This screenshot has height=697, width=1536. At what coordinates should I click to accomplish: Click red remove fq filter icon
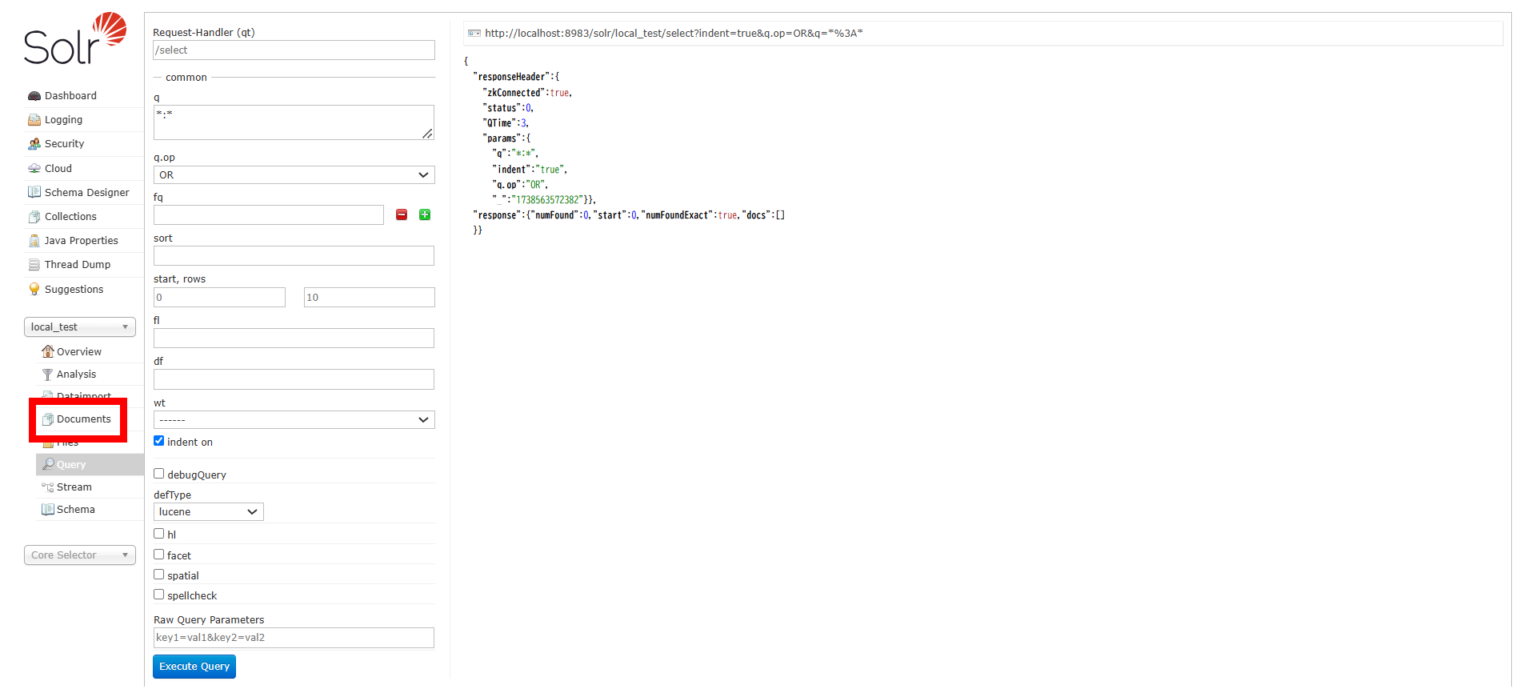[401, 215]
